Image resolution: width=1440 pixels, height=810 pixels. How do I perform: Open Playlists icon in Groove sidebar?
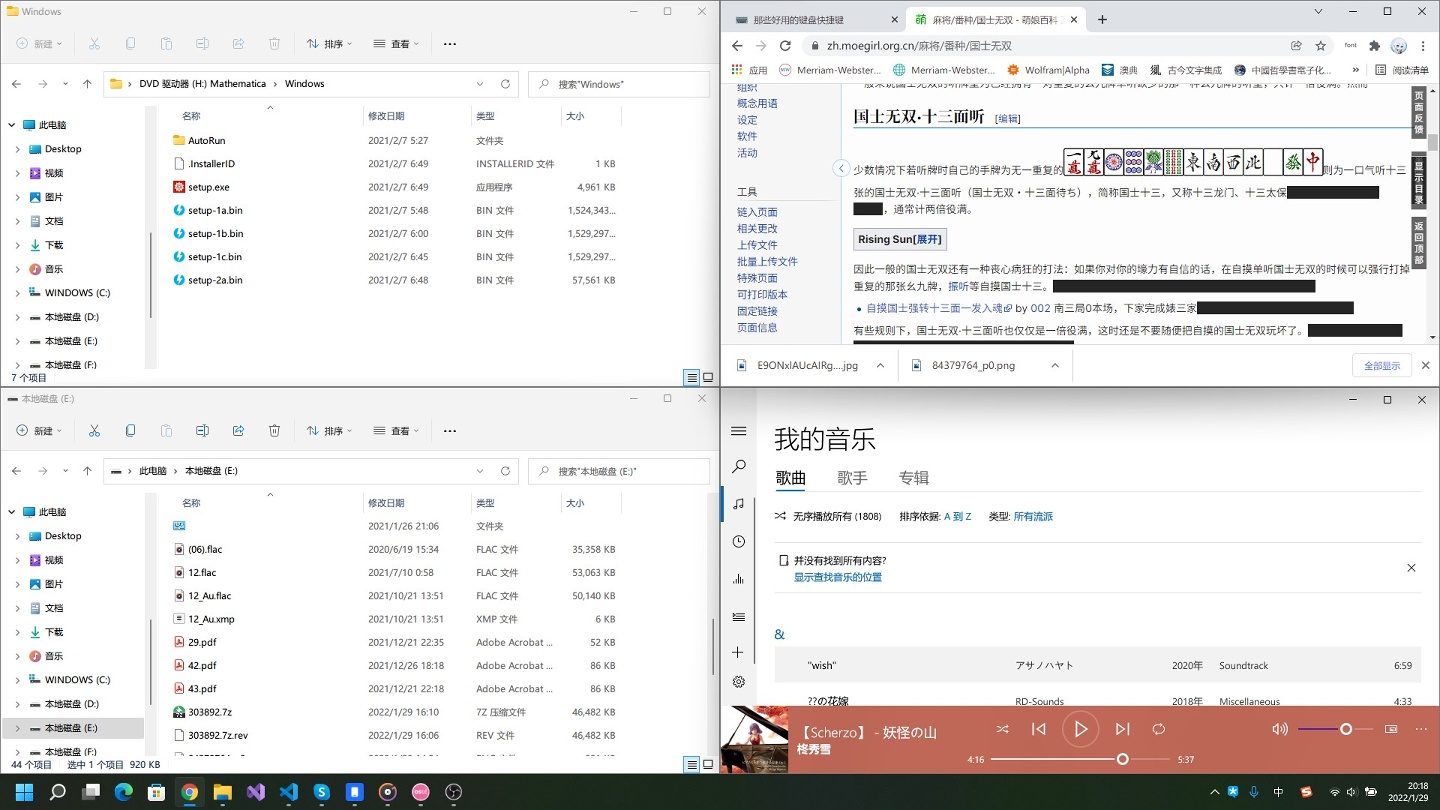click(738, 617)
